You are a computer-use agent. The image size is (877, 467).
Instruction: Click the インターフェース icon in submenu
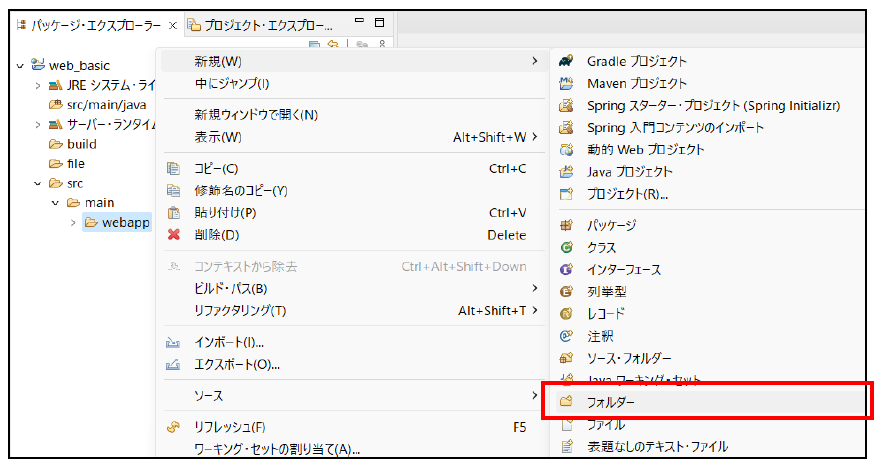tap(566, 270)
